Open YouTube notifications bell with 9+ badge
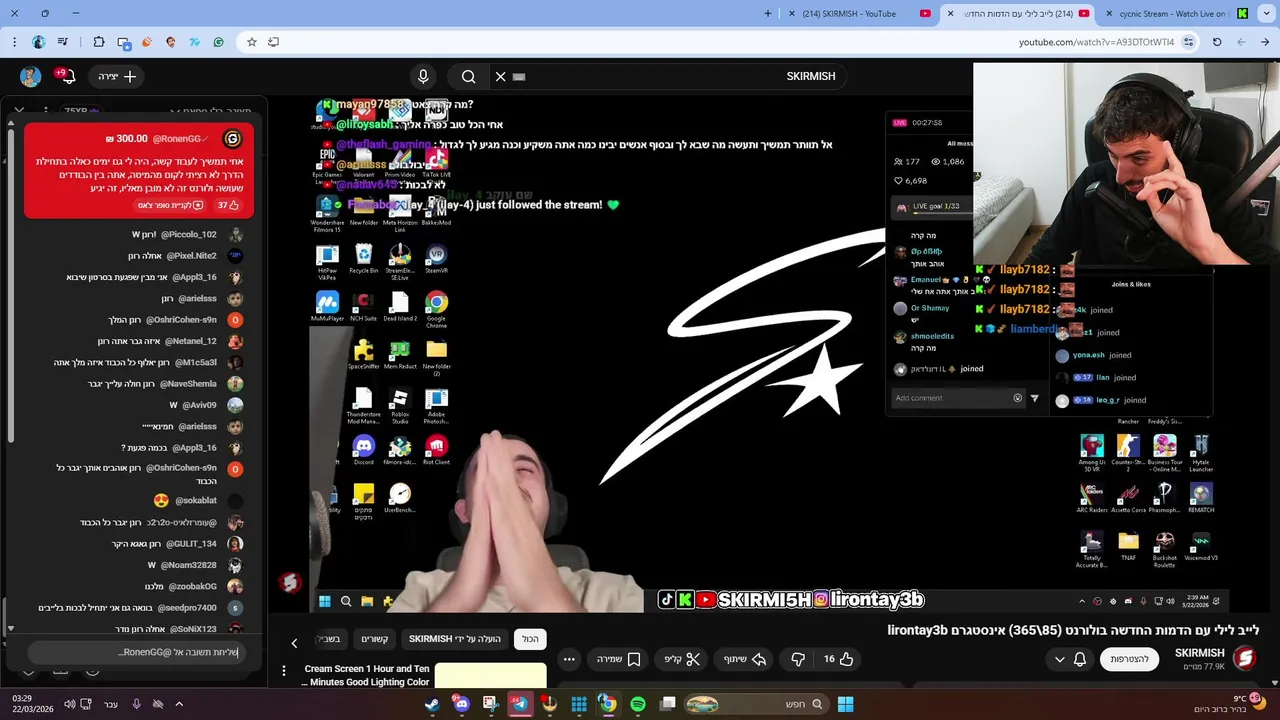Viewport: 1280px width, 720px height. point(66,76)
